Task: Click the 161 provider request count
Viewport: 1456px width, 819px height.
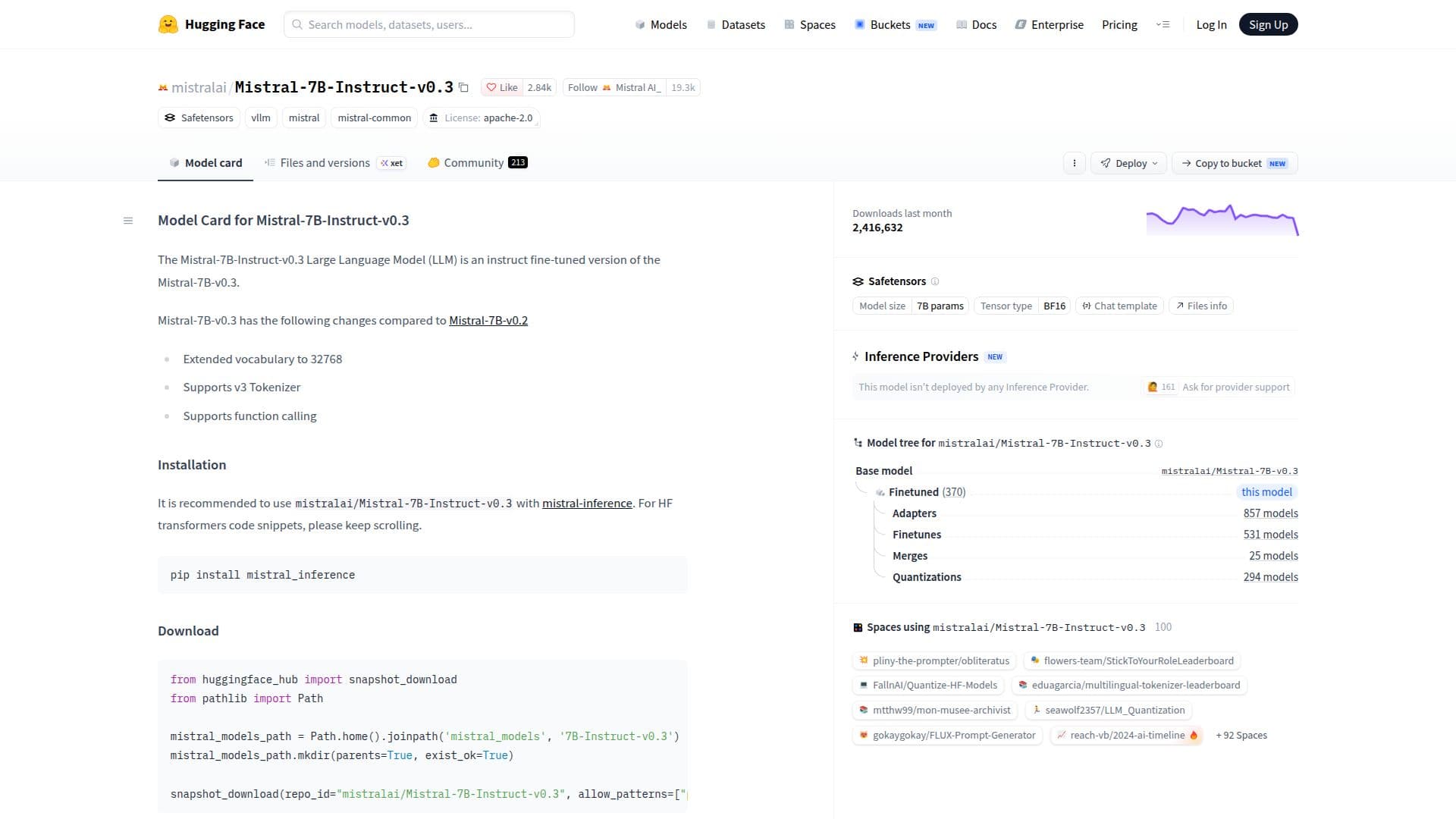Action: coord(1161,387)
